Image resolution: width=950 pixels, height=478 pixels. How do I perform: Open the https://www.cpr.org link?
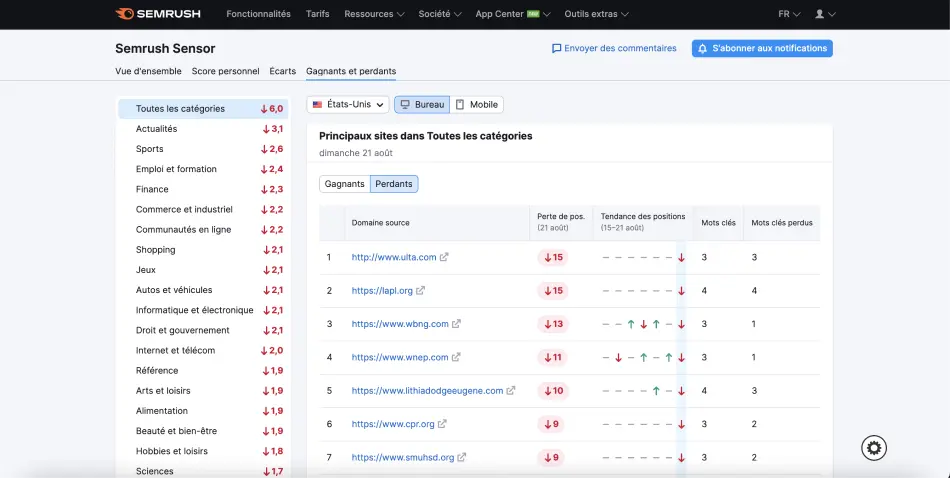pos(393,423)
